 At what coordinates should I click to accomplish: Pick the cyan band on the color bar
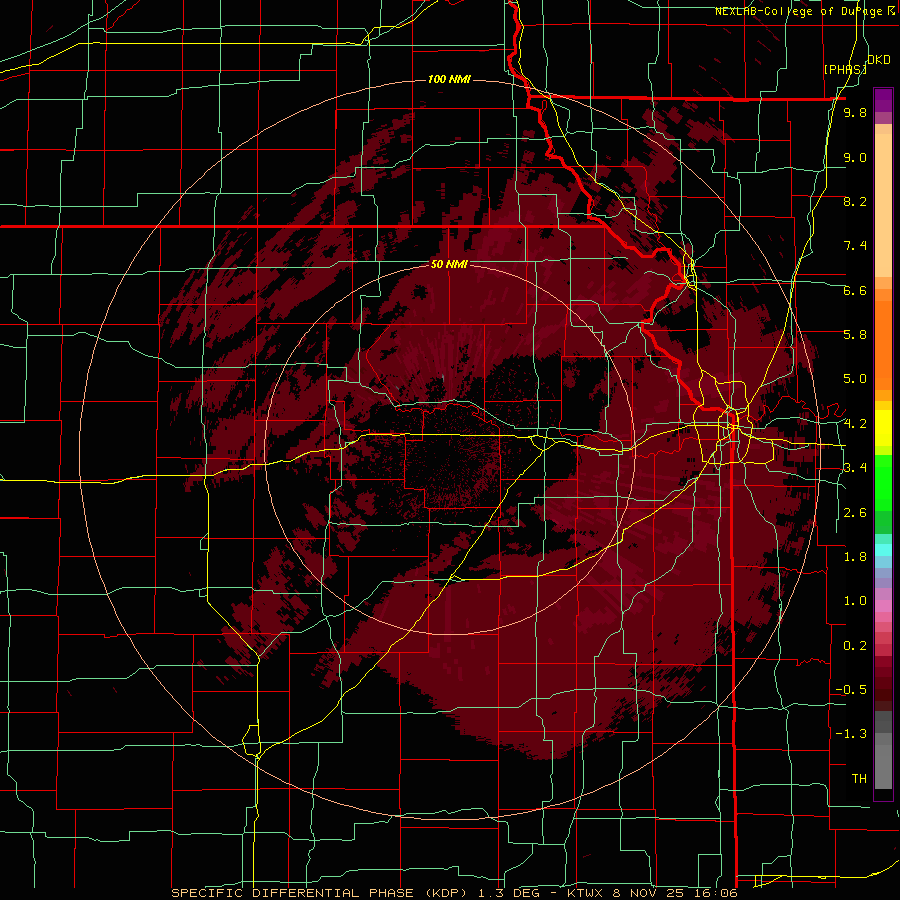pos(883,549)
